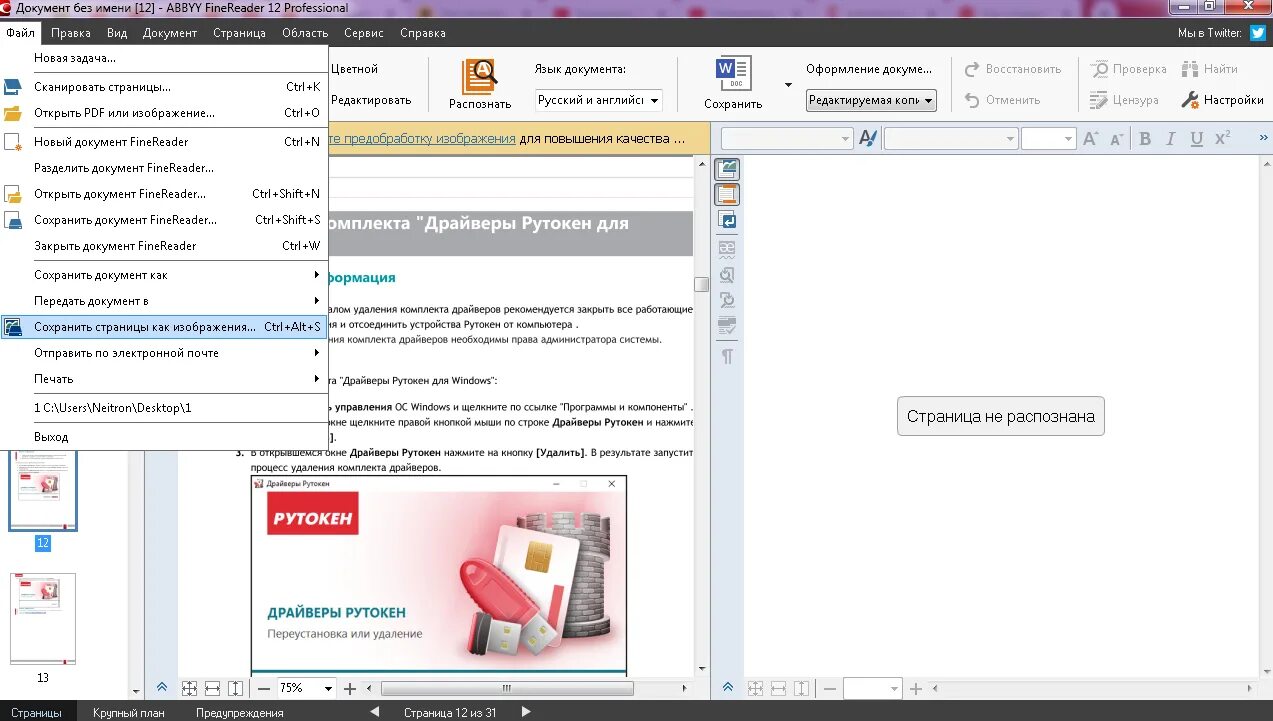
Task: Click the Word Сохранить icon
Action: point(733,75)
